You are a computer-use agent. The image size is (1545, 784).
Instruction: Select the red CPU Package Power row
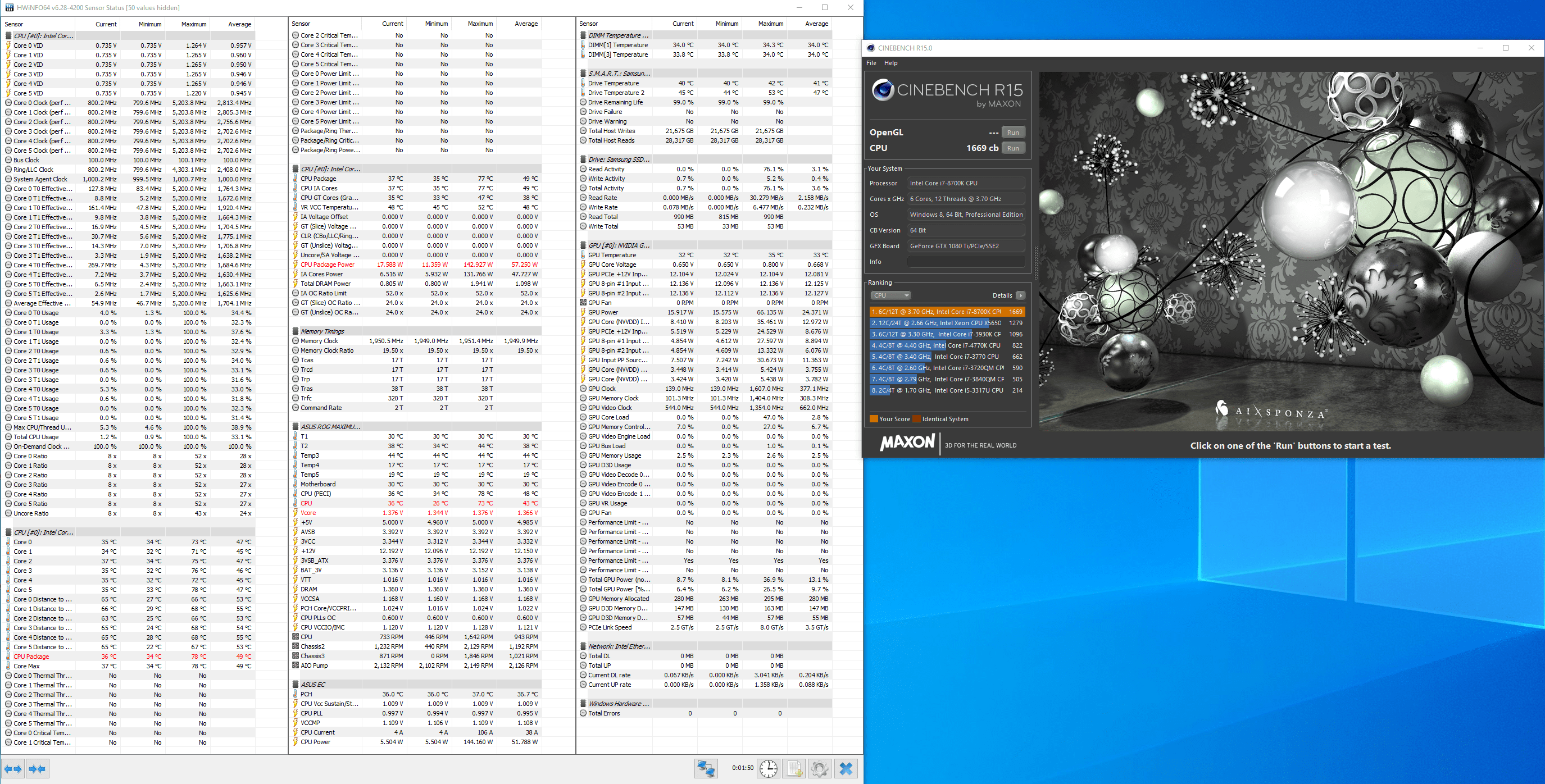416,265
